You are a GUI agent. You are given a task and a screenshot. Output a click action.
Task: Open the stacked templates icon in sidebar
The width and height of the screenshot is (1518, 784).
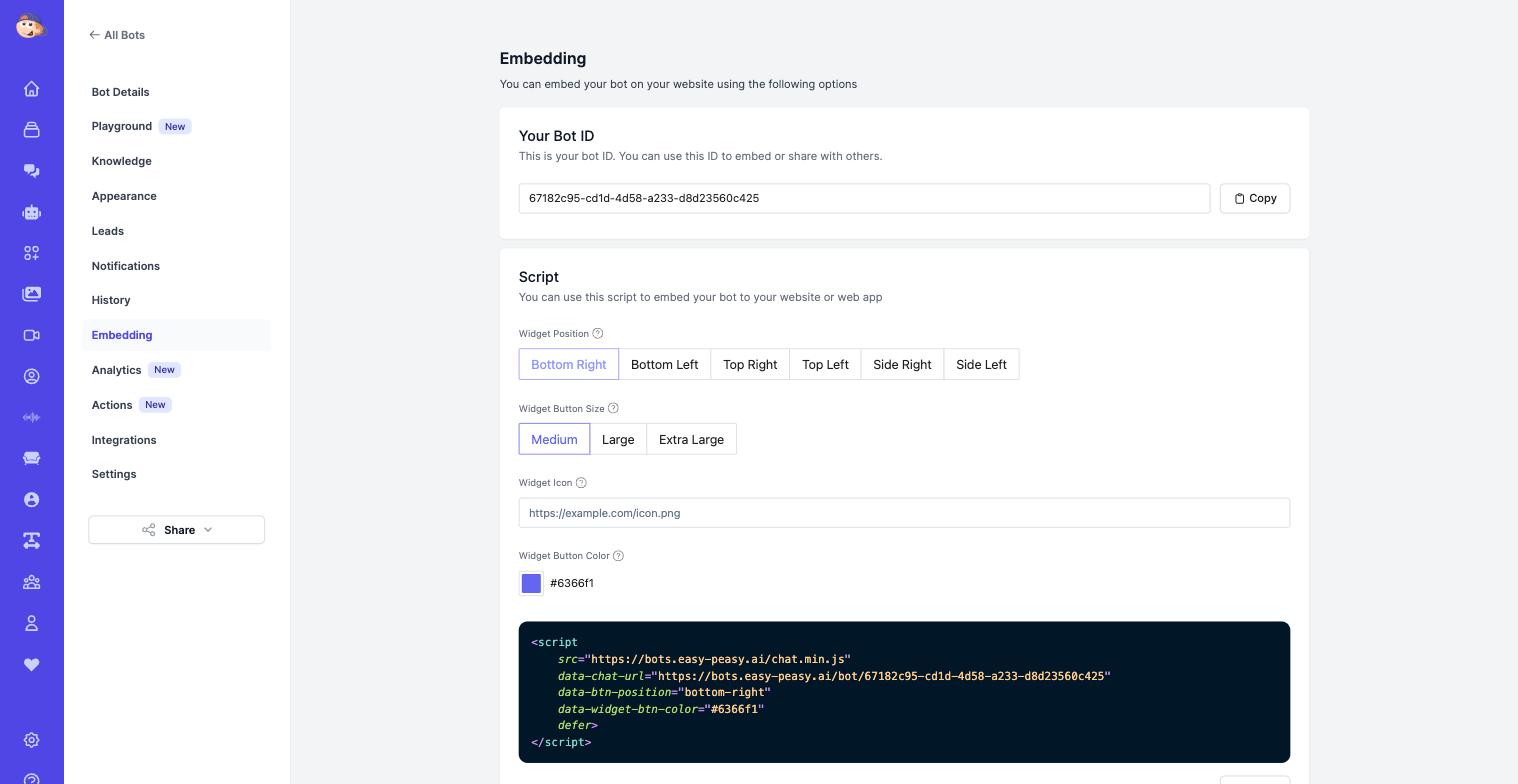[x=31, y=130]
